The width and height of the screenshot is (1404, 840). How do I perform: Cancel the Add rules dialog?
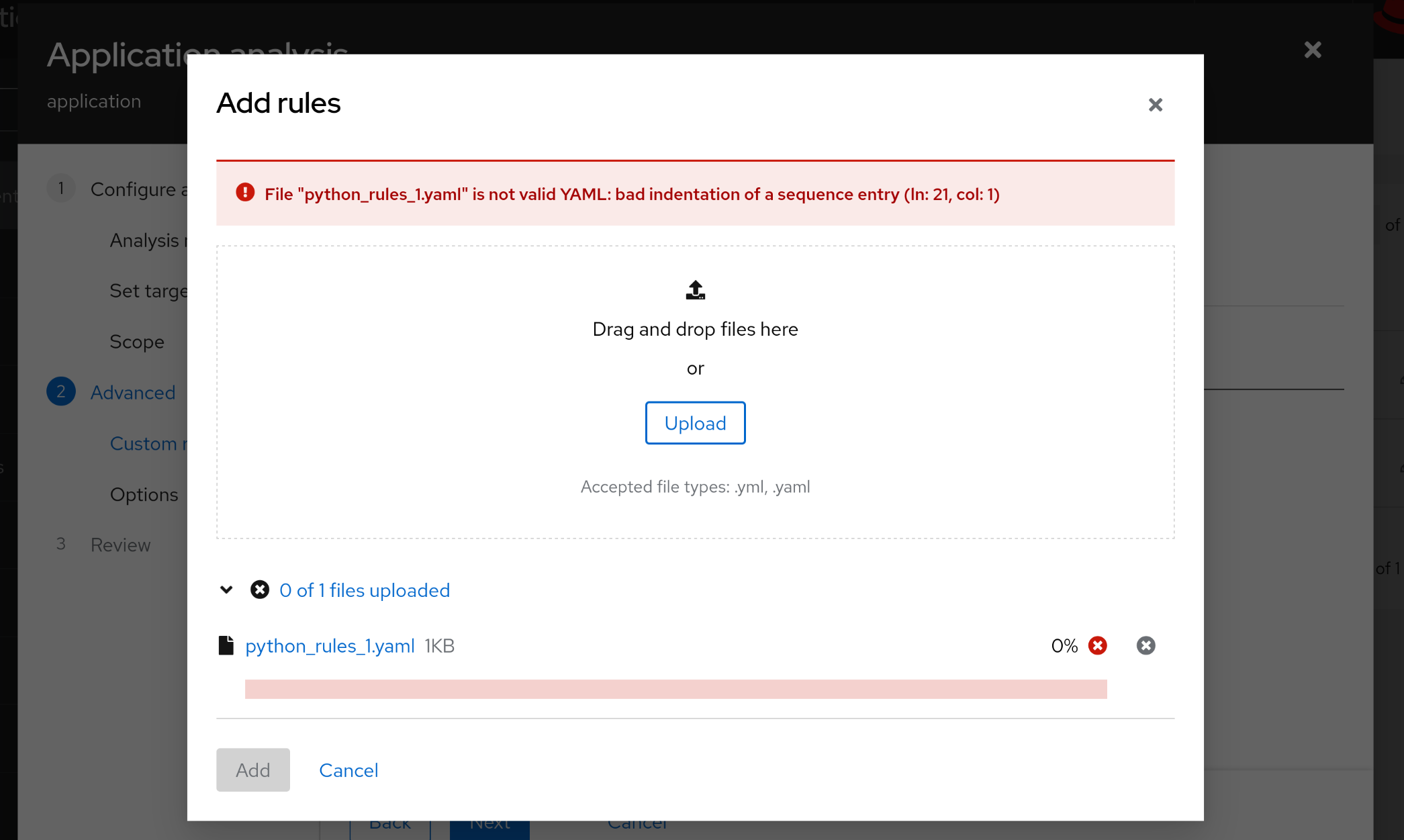348,770
